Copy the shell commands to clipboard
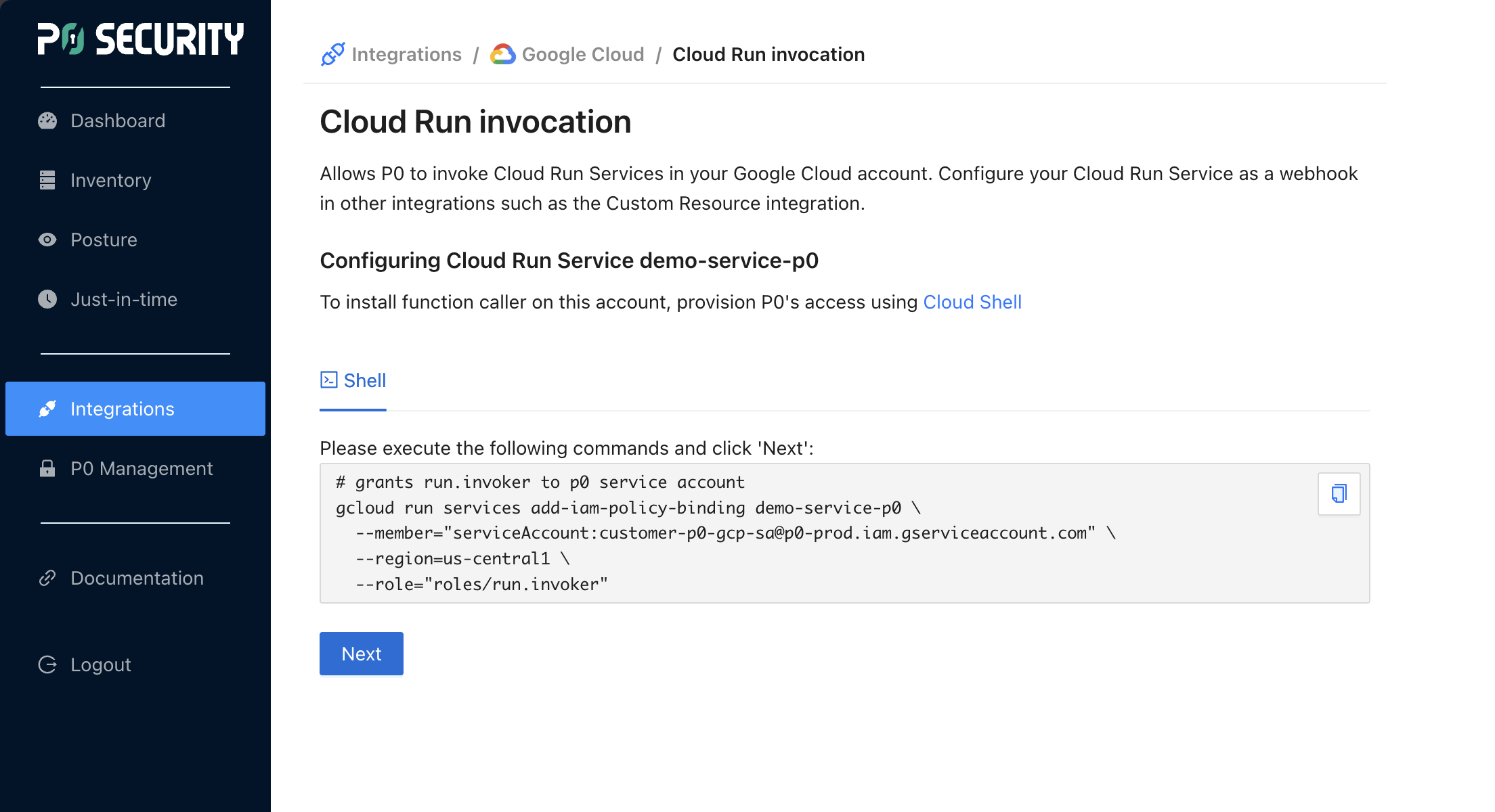The image size is (1495, 812). click(1339, 494)
